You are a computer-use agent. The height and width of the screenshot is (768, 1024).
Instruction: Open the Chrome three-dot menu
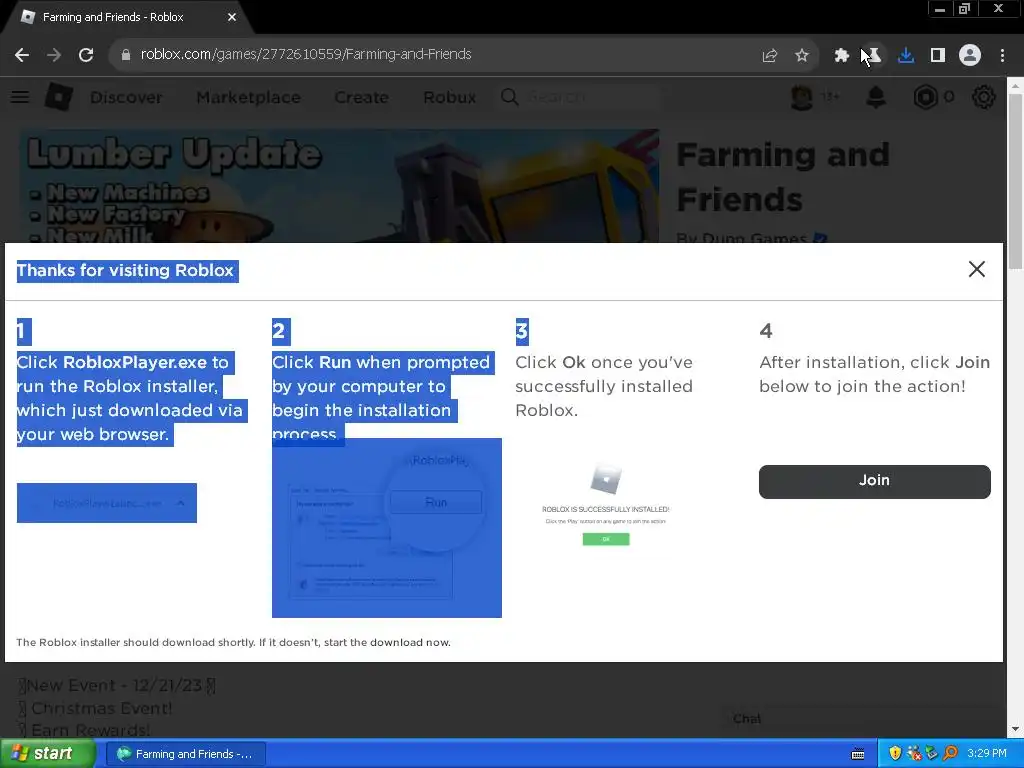1002,56
